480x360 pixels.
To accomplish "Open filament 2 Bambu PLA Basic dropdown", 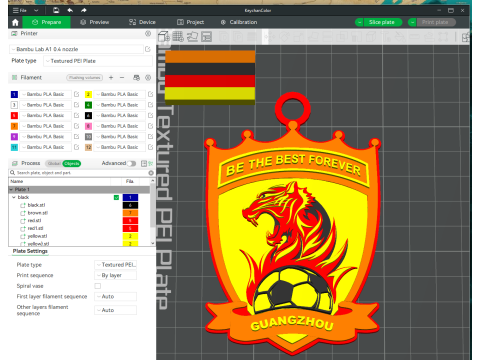I will pyautogui.click(x=120, y=94).
